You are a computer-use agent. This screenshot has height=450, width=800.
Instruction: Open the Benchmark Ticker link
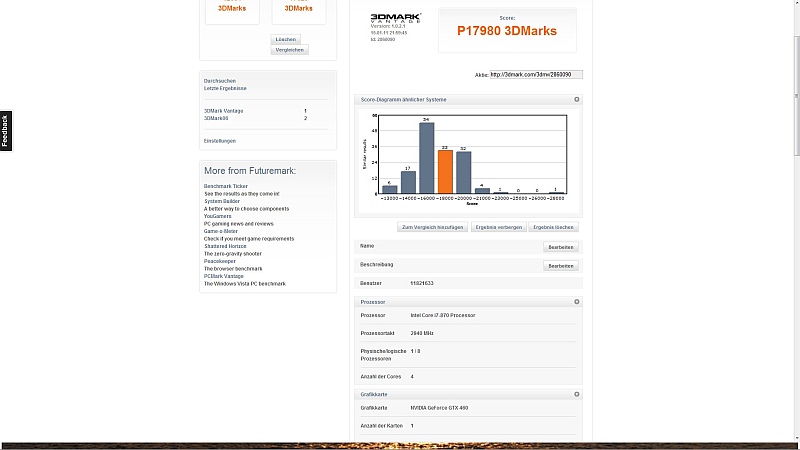point(226,186)
